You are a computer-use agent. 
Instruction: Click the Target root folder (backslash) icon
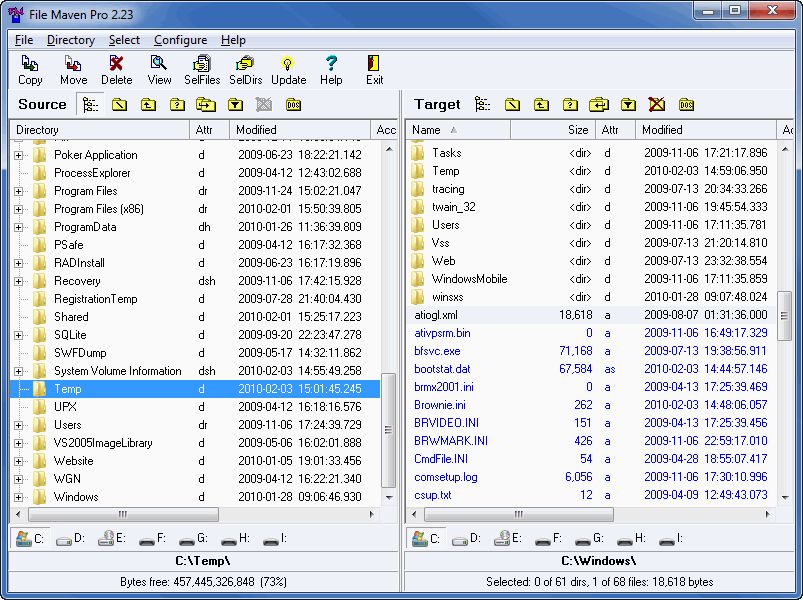click(x=512, y=105)
